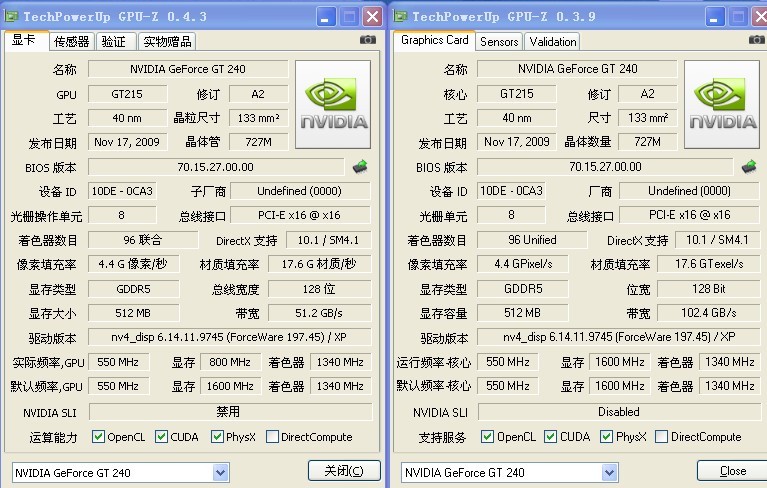Open the 实物赠品 tab

pyautogui.click(x=167, y=42)
